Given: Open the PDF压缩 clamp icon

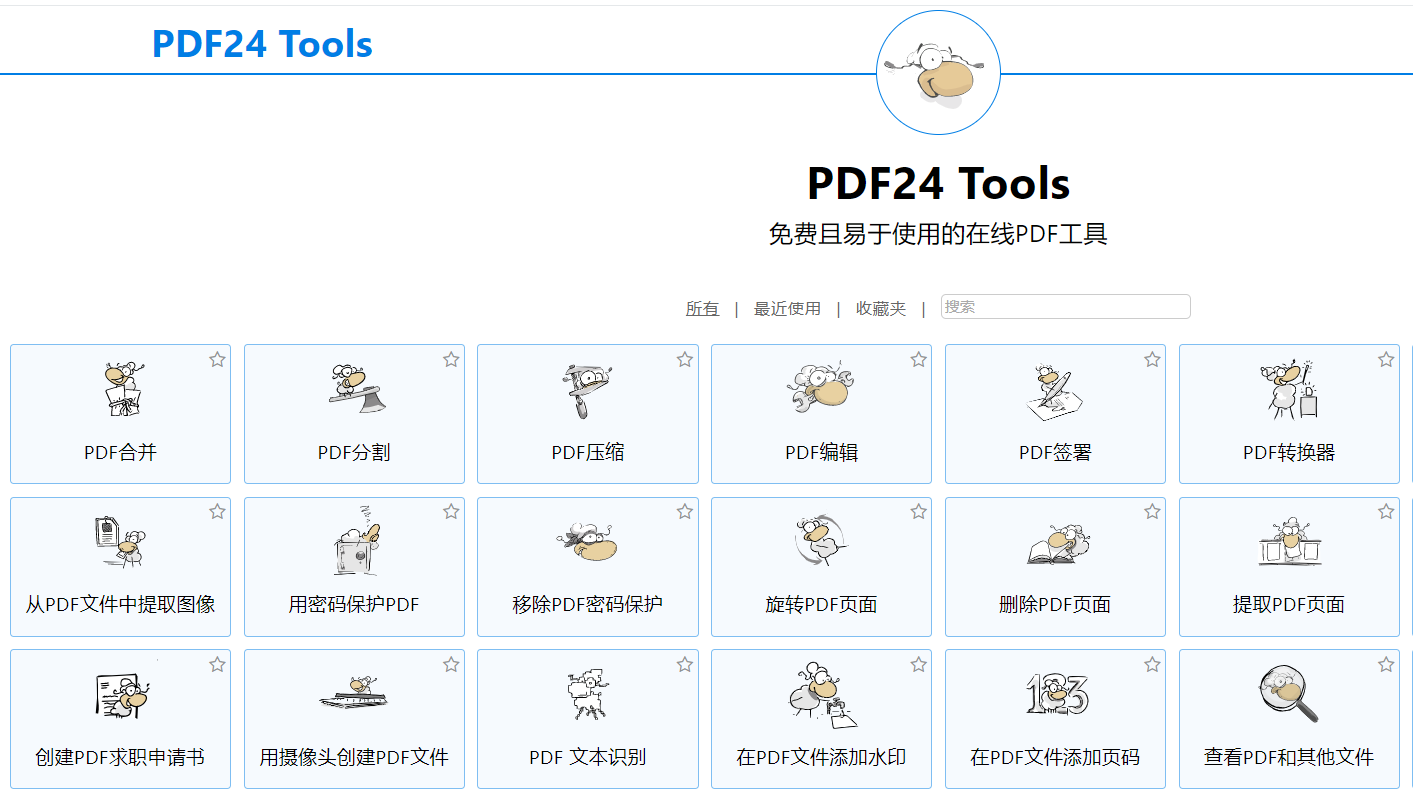Looking at the screenshot, I should pos(587,392).
